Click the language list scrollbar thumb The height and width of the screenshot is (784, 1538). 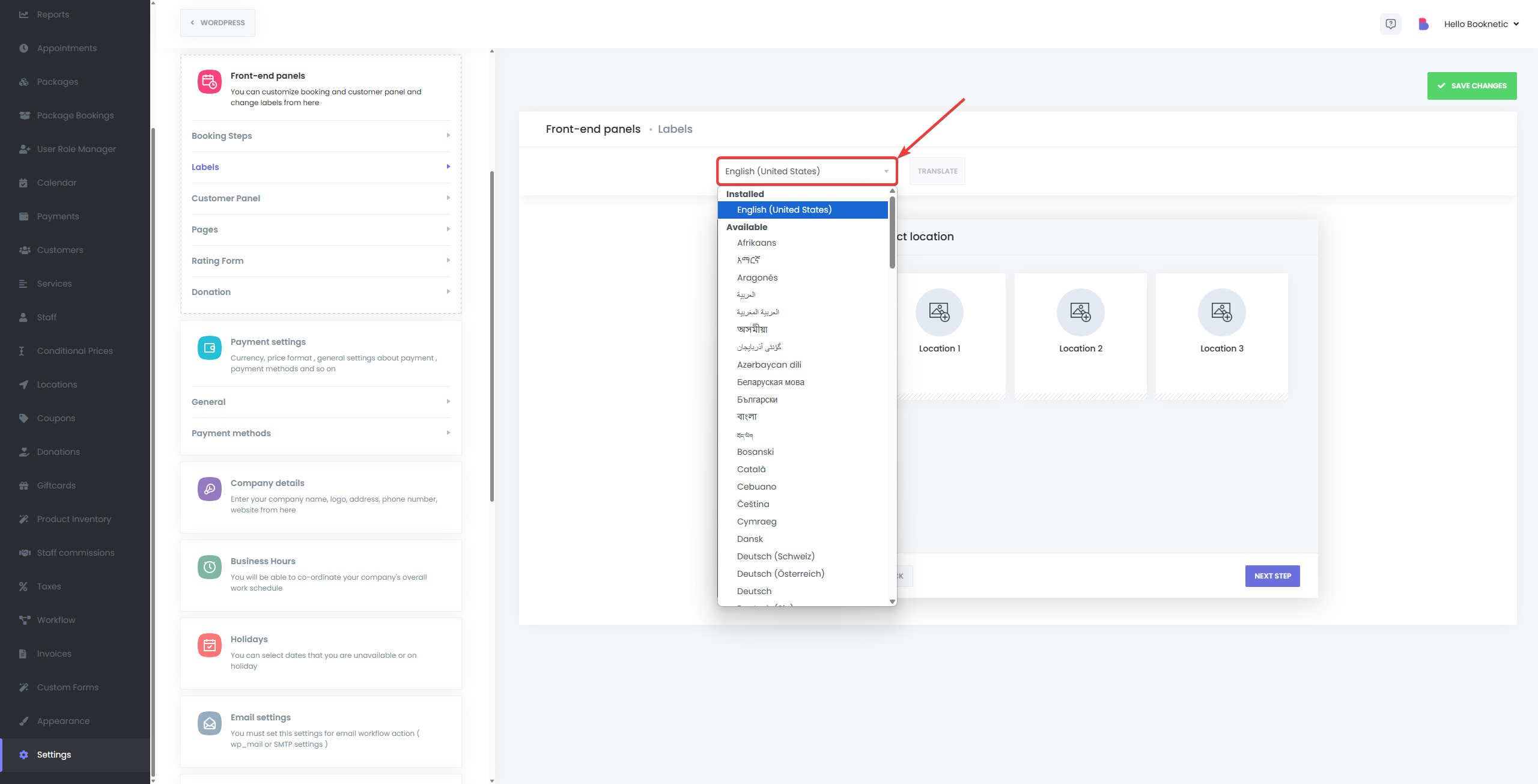click(892, 232)
